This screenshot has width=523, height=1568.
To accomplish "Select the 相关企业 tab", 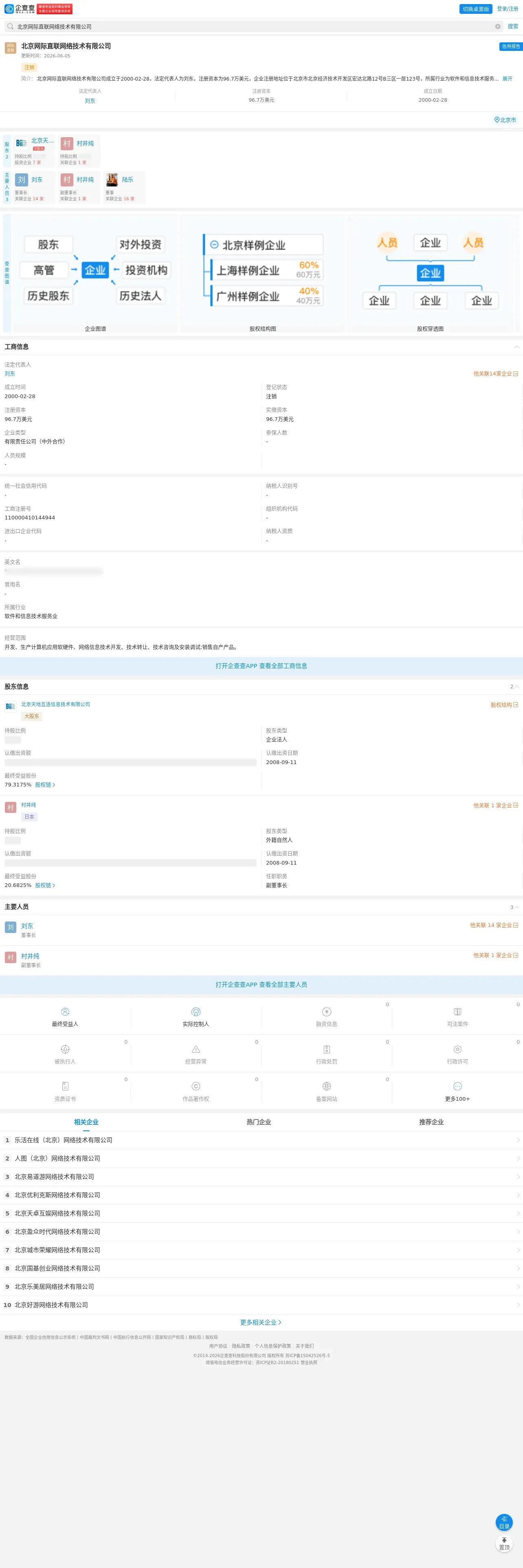I will [86, 1122].
